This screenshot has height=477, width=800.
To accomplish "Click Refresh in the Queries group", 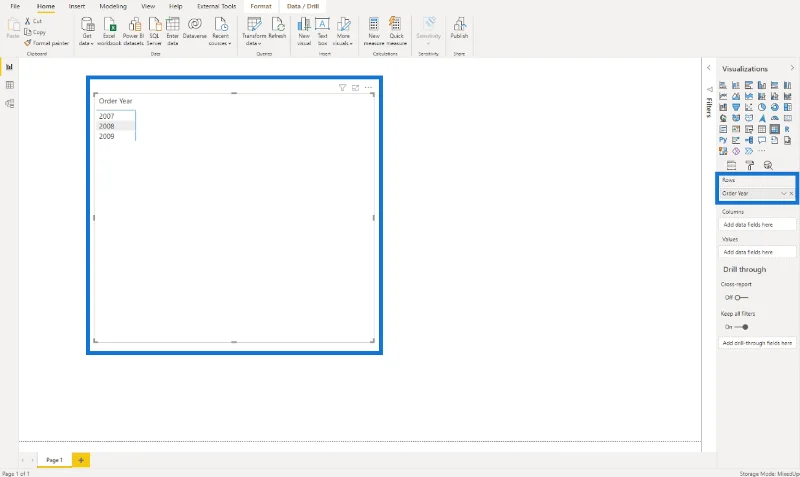I will point(277,29).
